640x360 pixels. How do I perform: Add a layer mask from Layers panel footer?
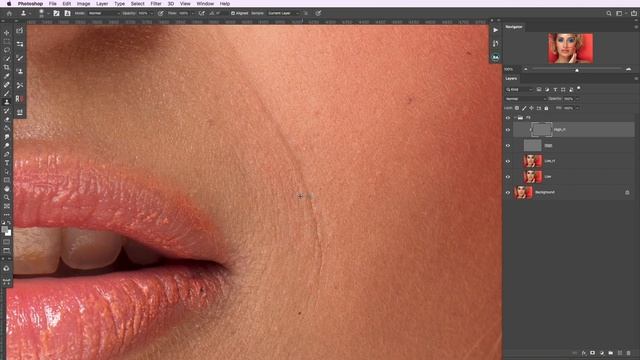(x=593, y=353)
